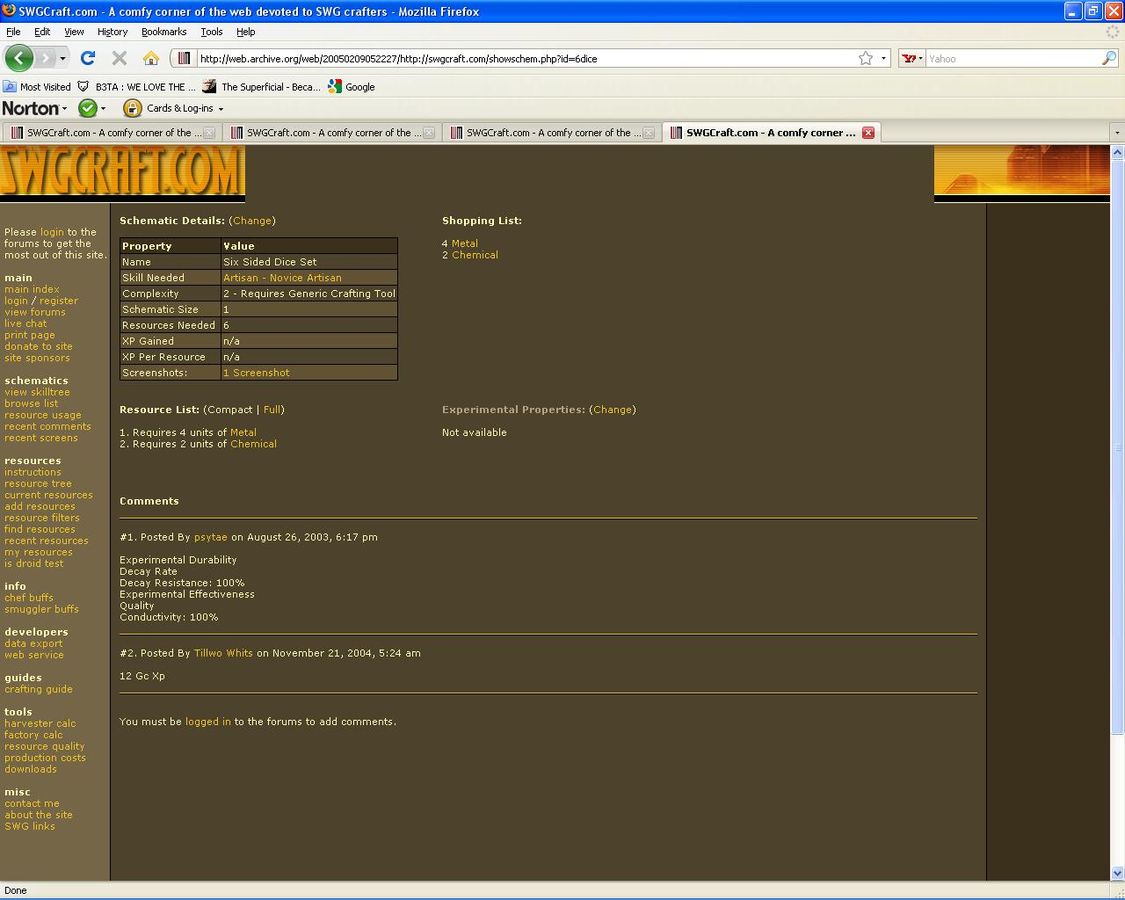
Task: Open the Bookmarks menu
Action: [164, 32]
